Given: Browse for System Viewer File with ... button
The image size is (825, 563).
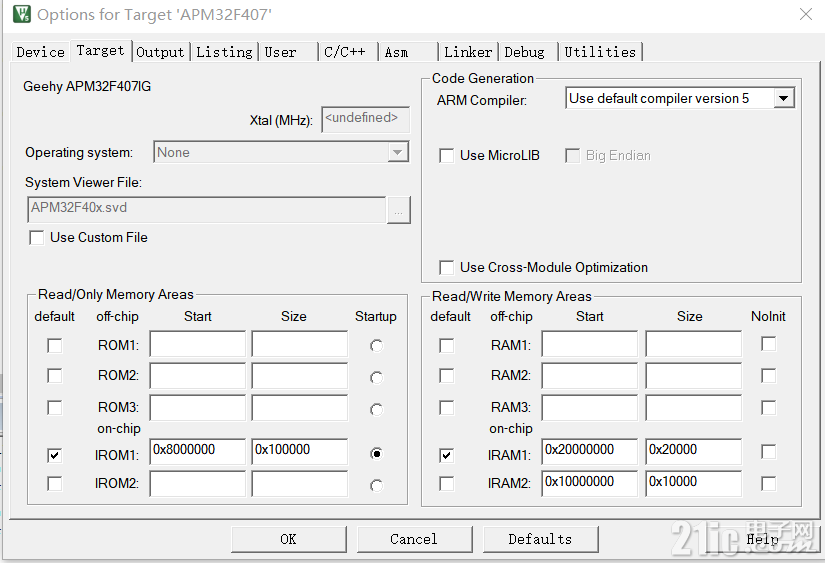Looking at the screenshot, I should pyautogui.click(x=399, y=210).
